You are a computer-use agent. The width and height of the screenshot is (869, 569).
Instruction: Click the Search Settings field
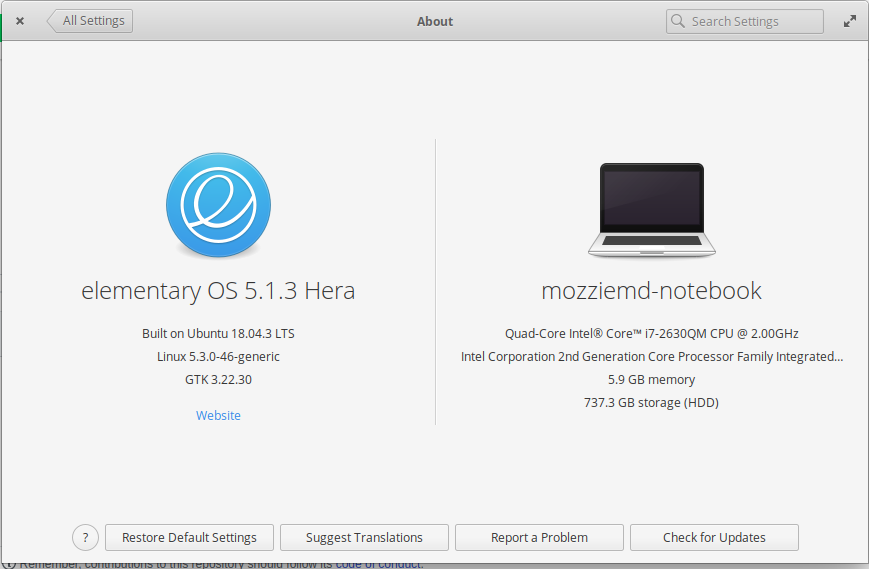pos(744,21)
